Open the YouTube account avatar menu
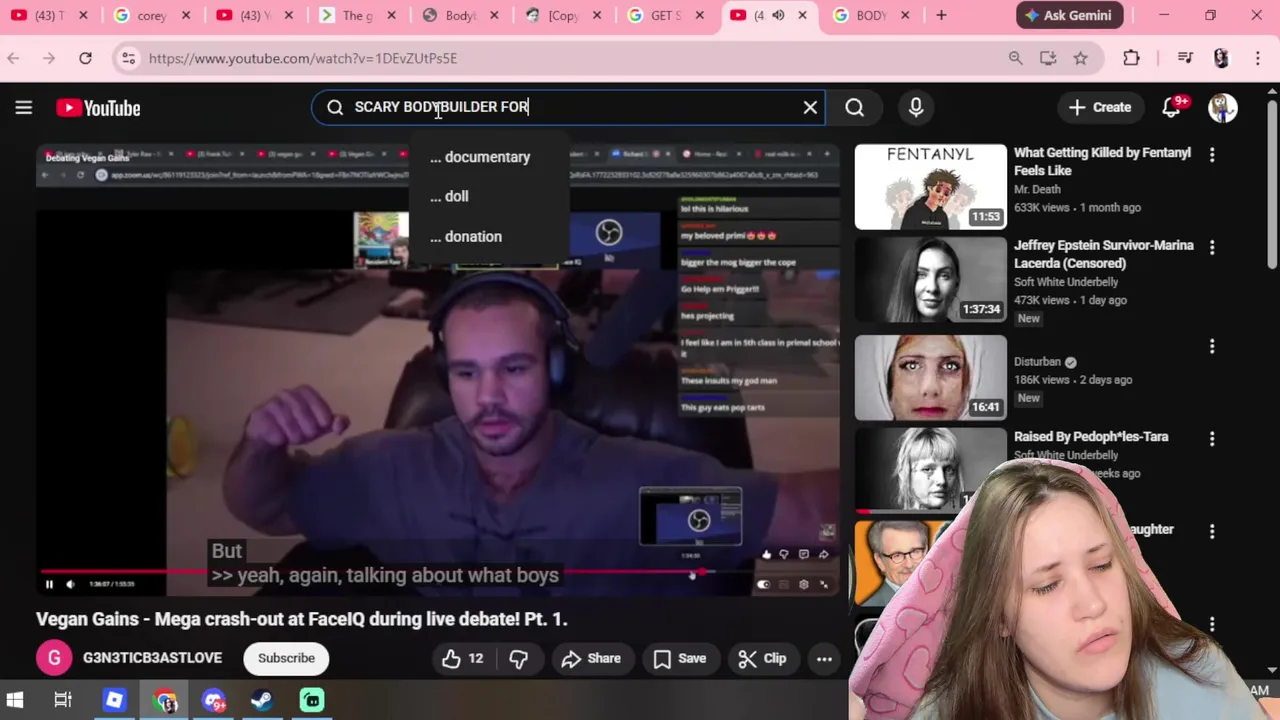The width and height of the screenshot is (1280, 720). 1222,107
